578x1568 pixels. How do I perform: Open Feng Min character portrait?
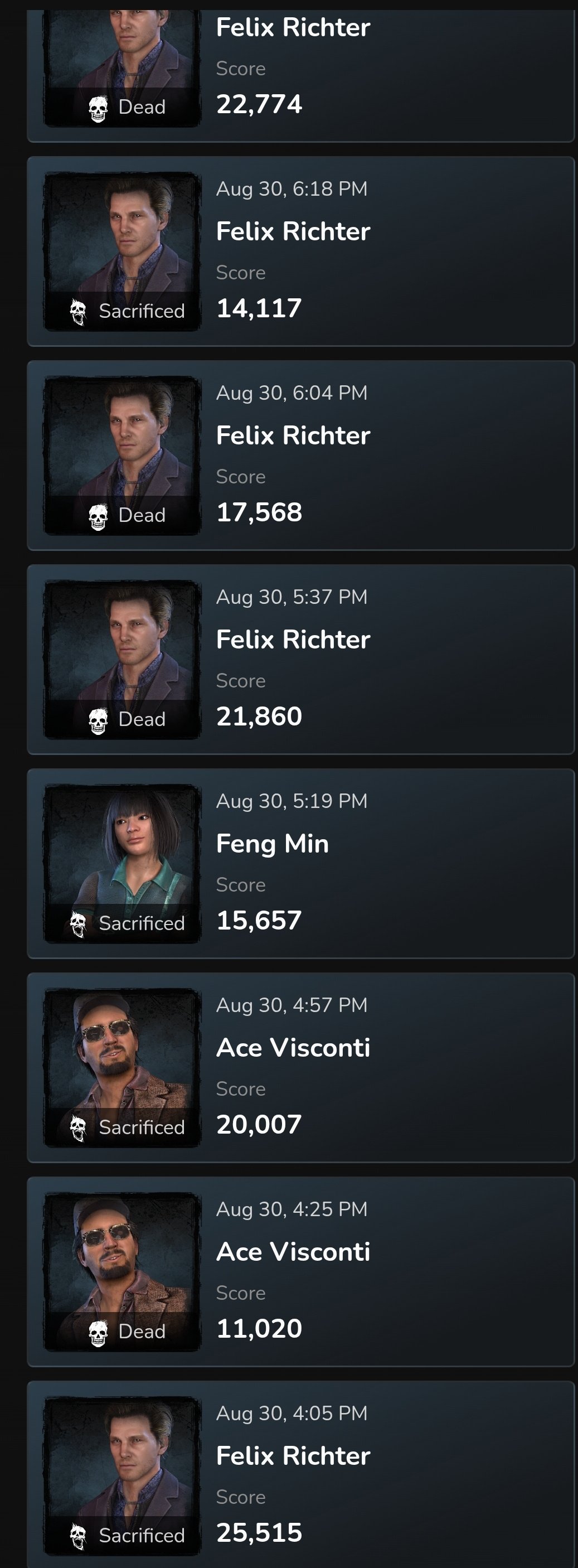pos(122,864)
